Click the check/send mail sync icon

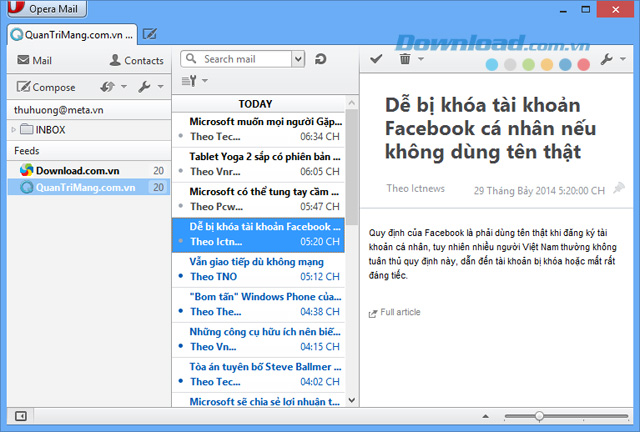pyautogui.click(x=107, y=87)
